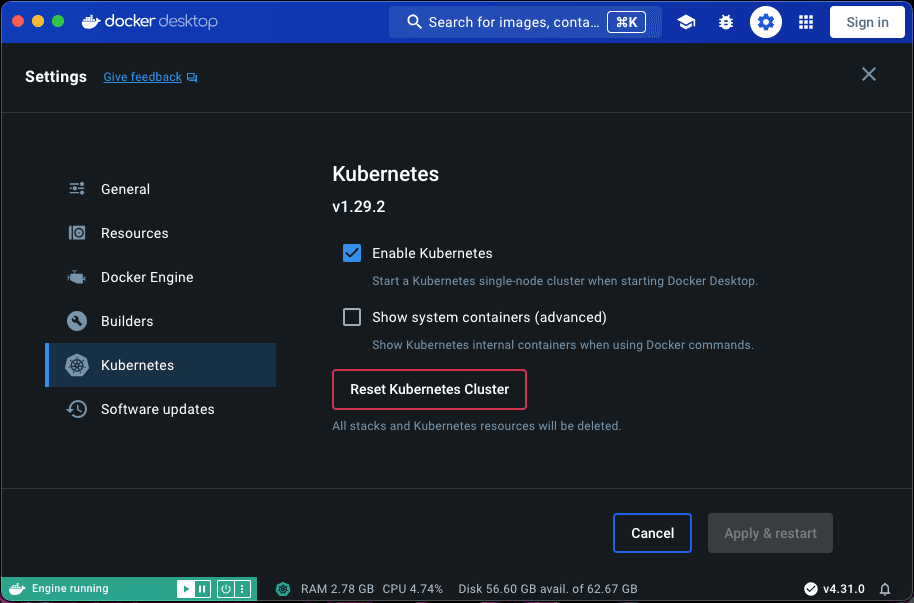This screenshot has height=603, width=914.
Task: Click the engine play button
Action: (185, 589)
